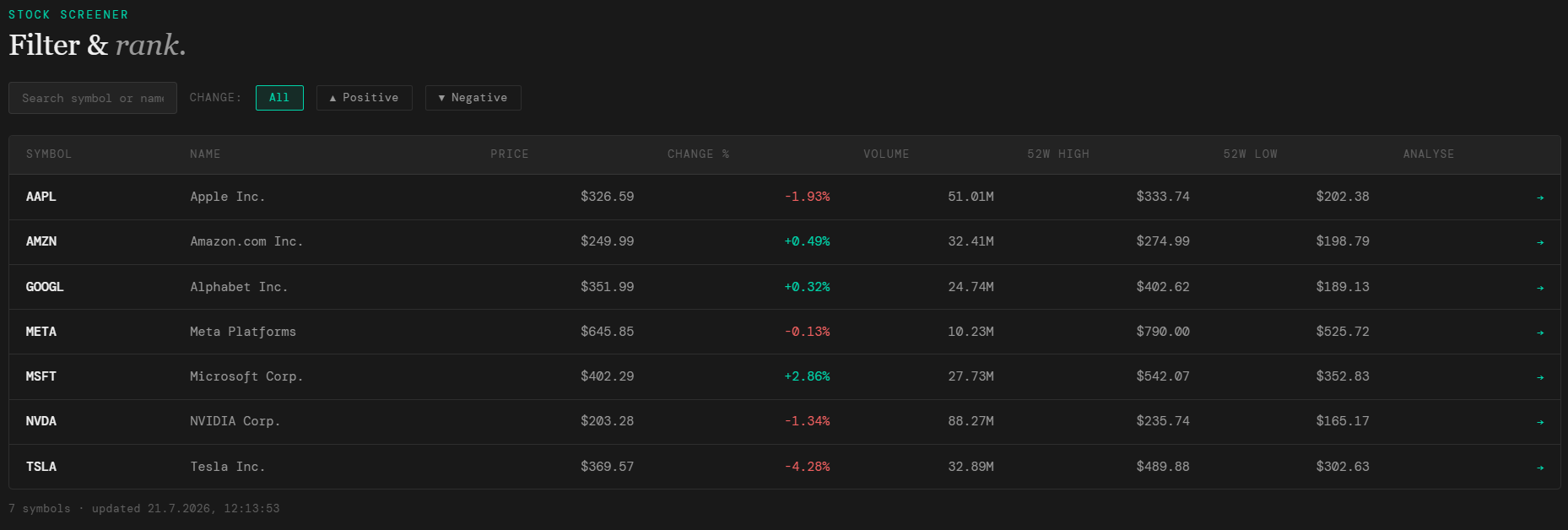Click the -1.93% change value
Screen dimensions: 1568x530
pyautogui.click(x=808, y=197)
